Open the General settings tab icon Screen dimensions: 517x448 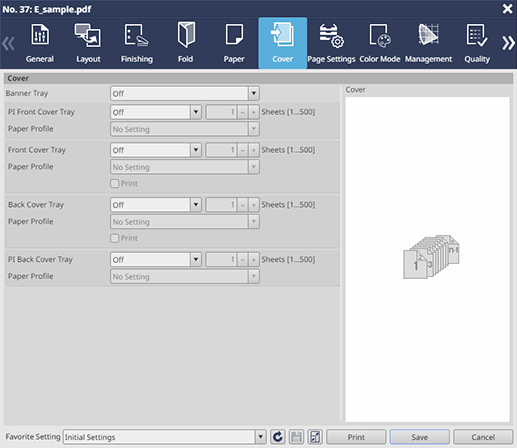(40, 34)
